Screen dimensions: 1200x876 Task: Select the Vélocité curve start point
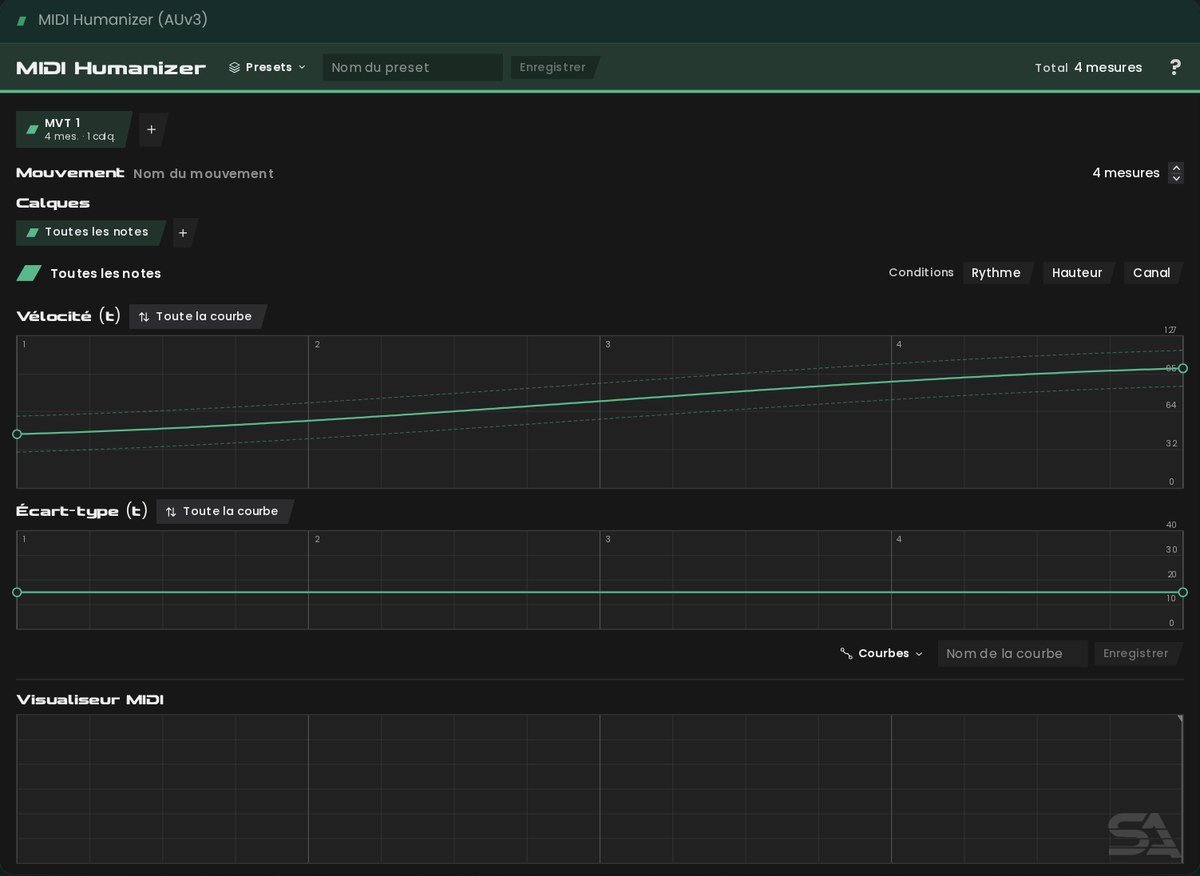(17, 434)
